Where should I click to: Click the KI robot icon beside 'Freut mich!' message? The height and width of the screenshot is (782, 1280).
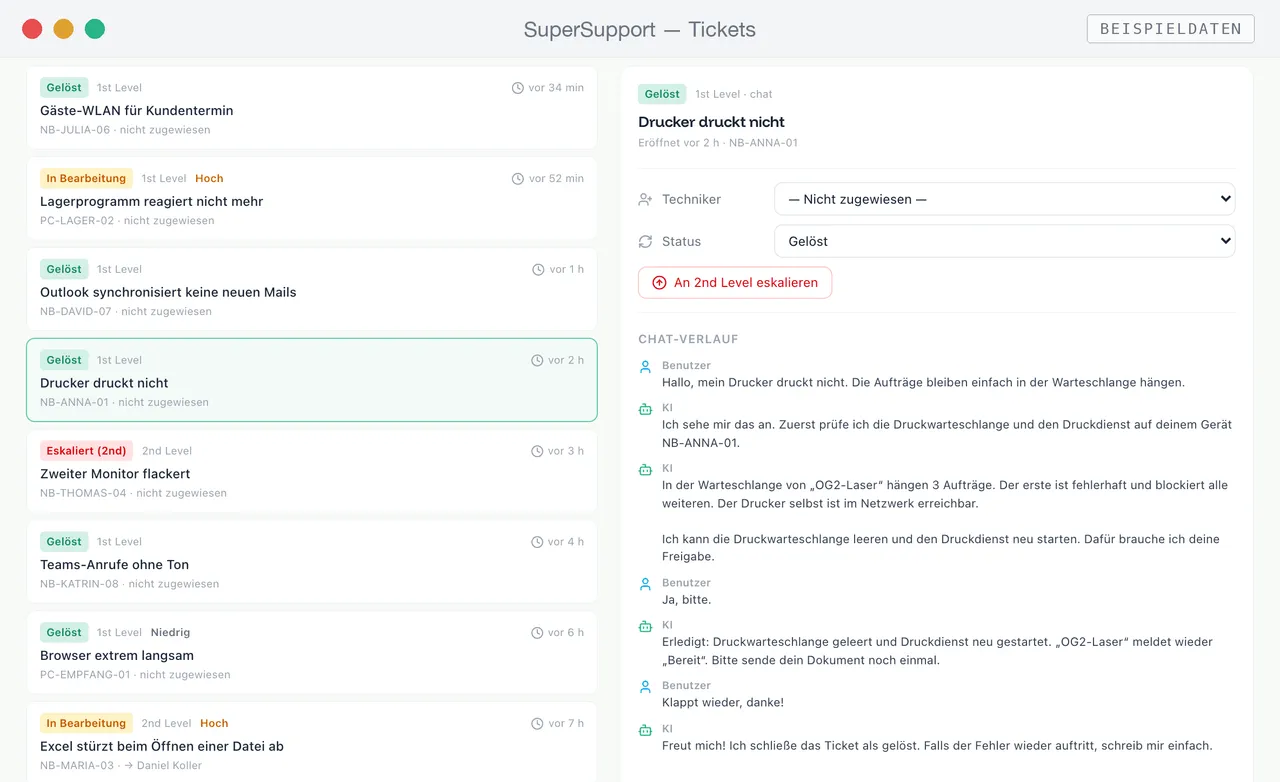(646, 730)
